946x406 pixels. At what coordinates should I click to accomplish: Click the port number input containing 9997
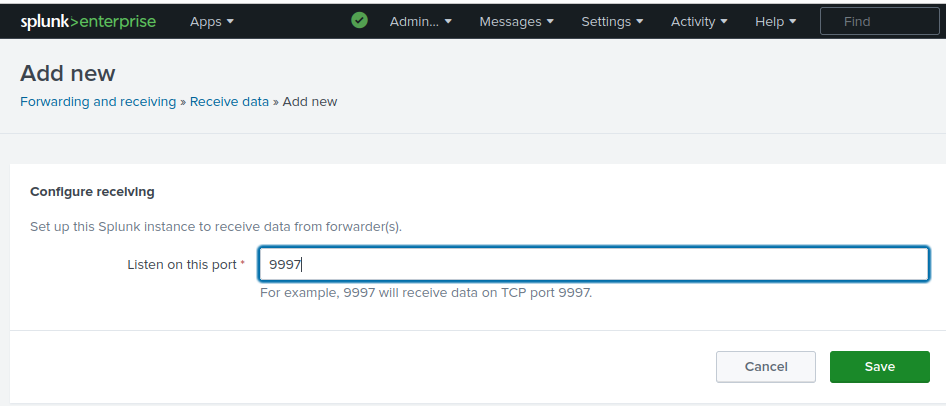pos(594,265)
